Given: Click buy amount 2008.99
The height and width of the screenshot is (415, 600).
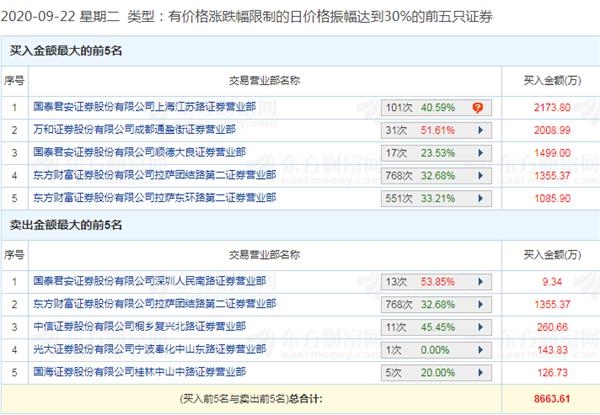Looking at the screenshot, I should click(552, 130).
